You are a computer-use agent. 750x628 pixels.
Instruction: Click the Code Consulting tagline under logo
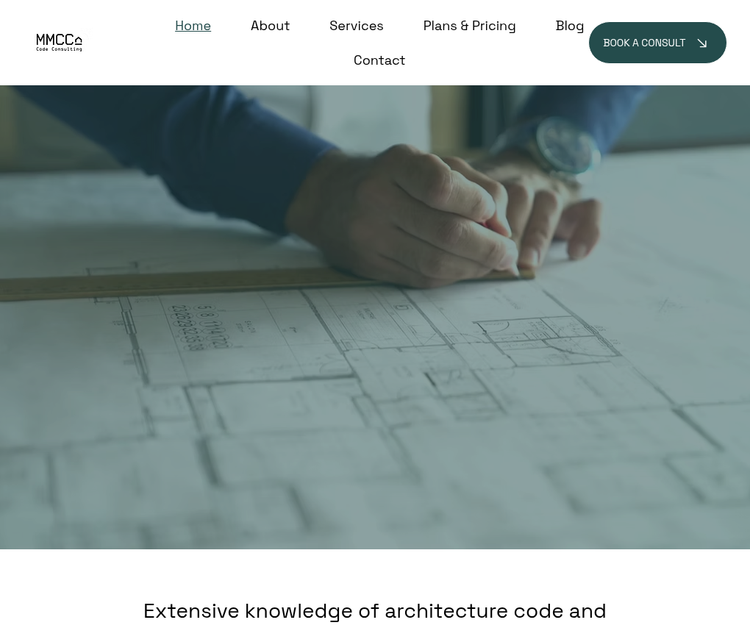pos(58,50)
